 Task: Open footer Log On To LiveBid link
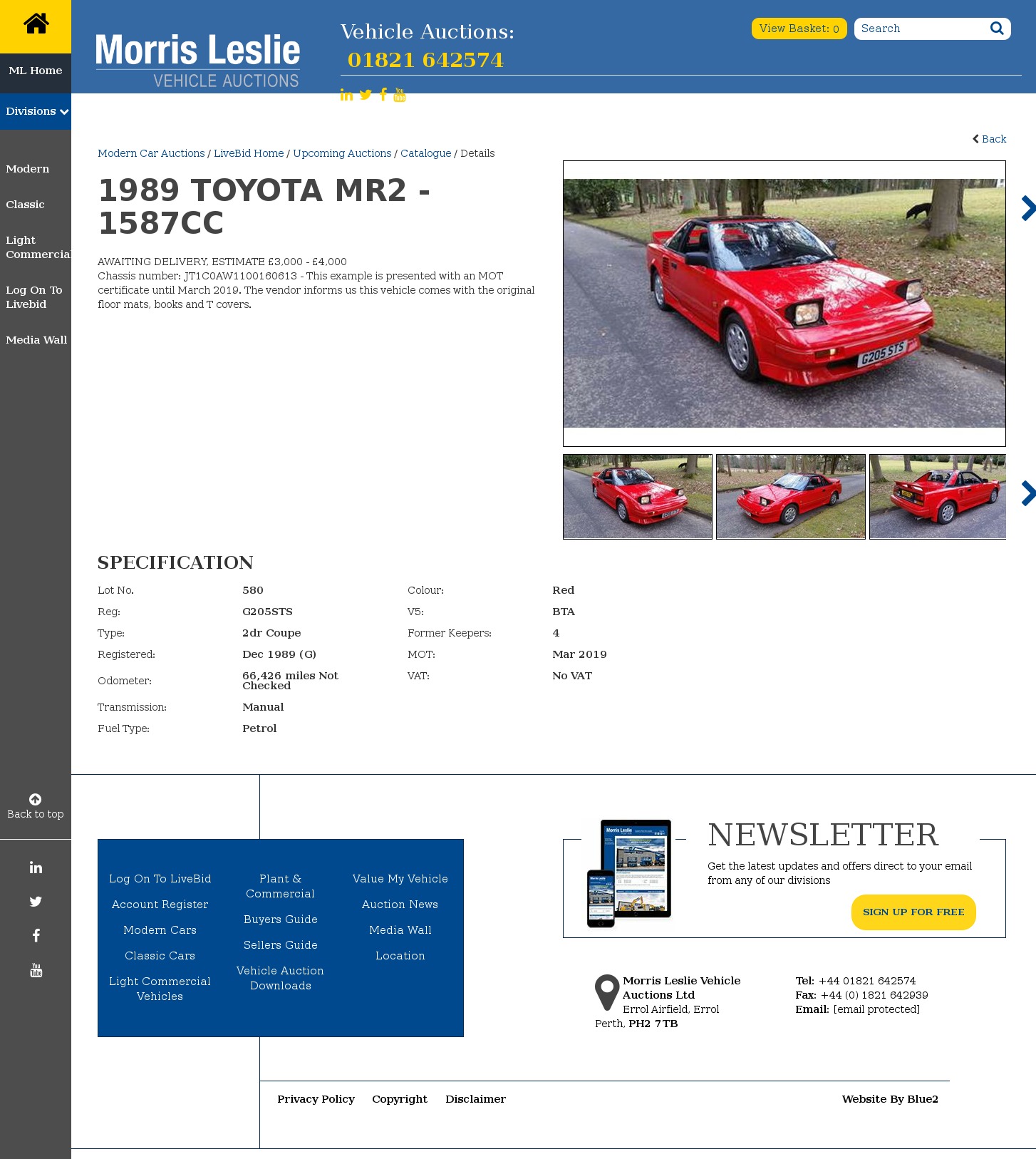160,879
